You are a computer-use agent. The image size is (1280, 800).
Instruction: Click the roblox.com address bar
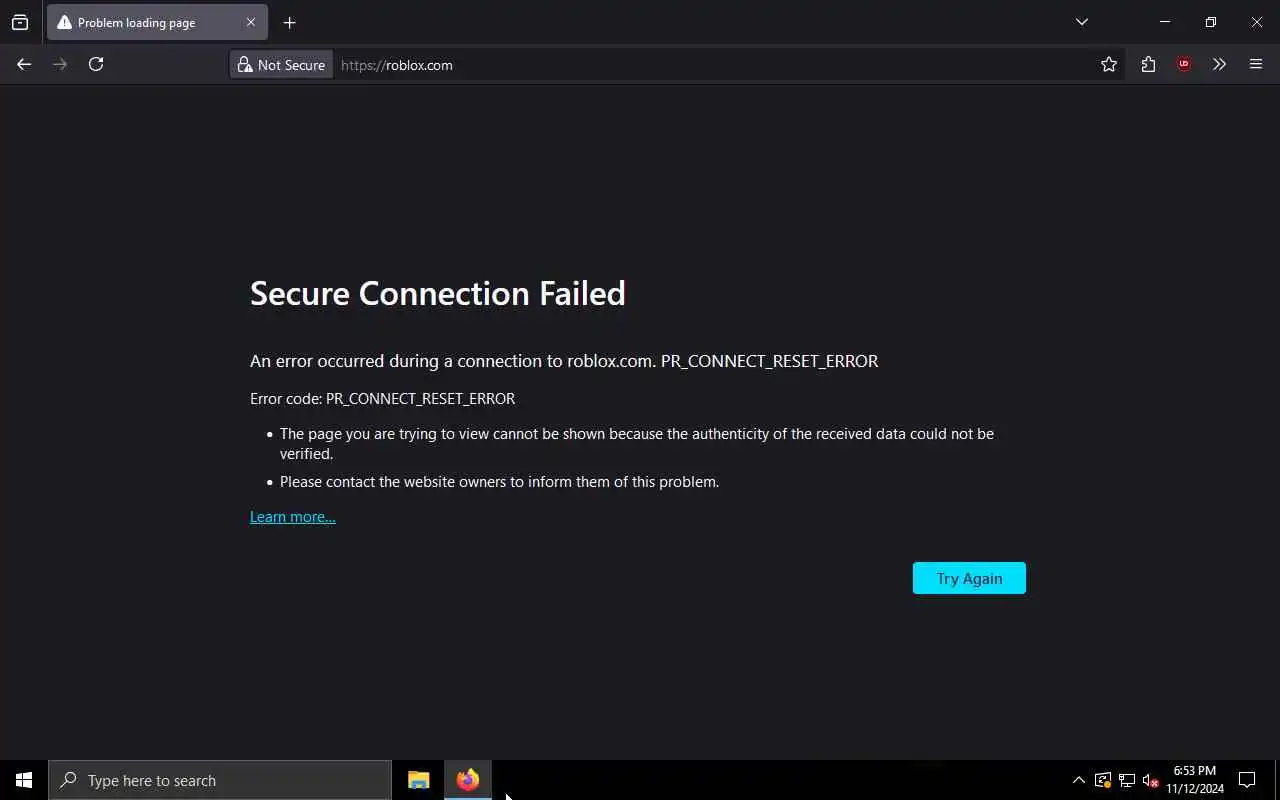click(x=700, y=65)
